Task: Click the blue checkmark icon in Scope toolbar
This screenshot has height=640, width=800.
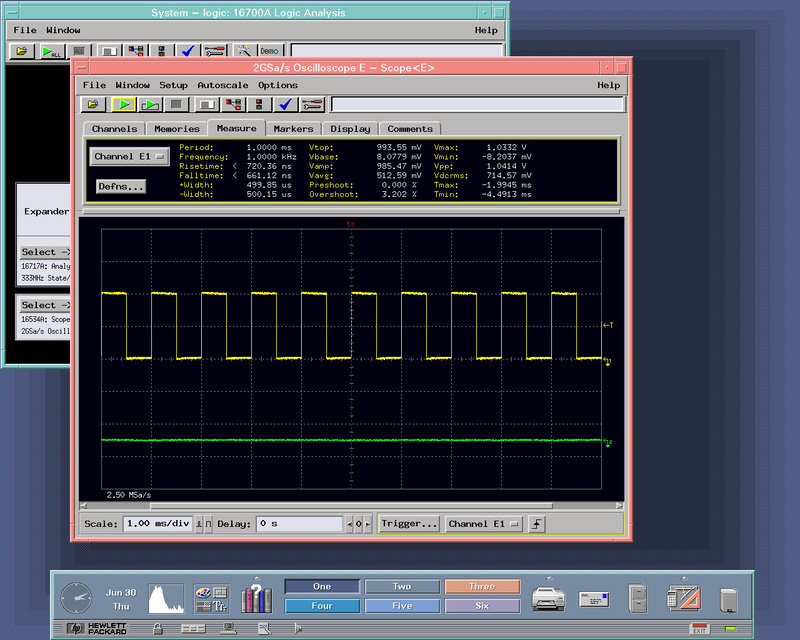Action: (x=286, y=105)
